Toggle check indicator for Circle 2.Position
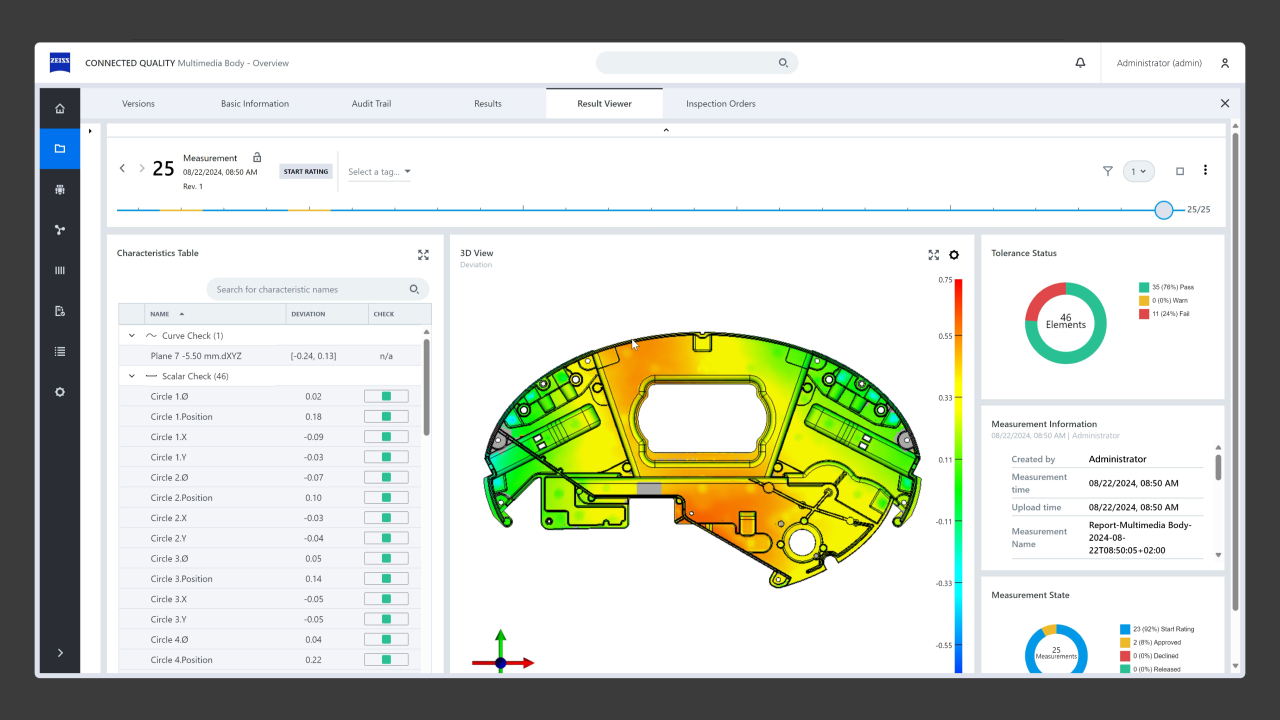The height and width of the screenshot is (720, 1280). pos(386,497)
